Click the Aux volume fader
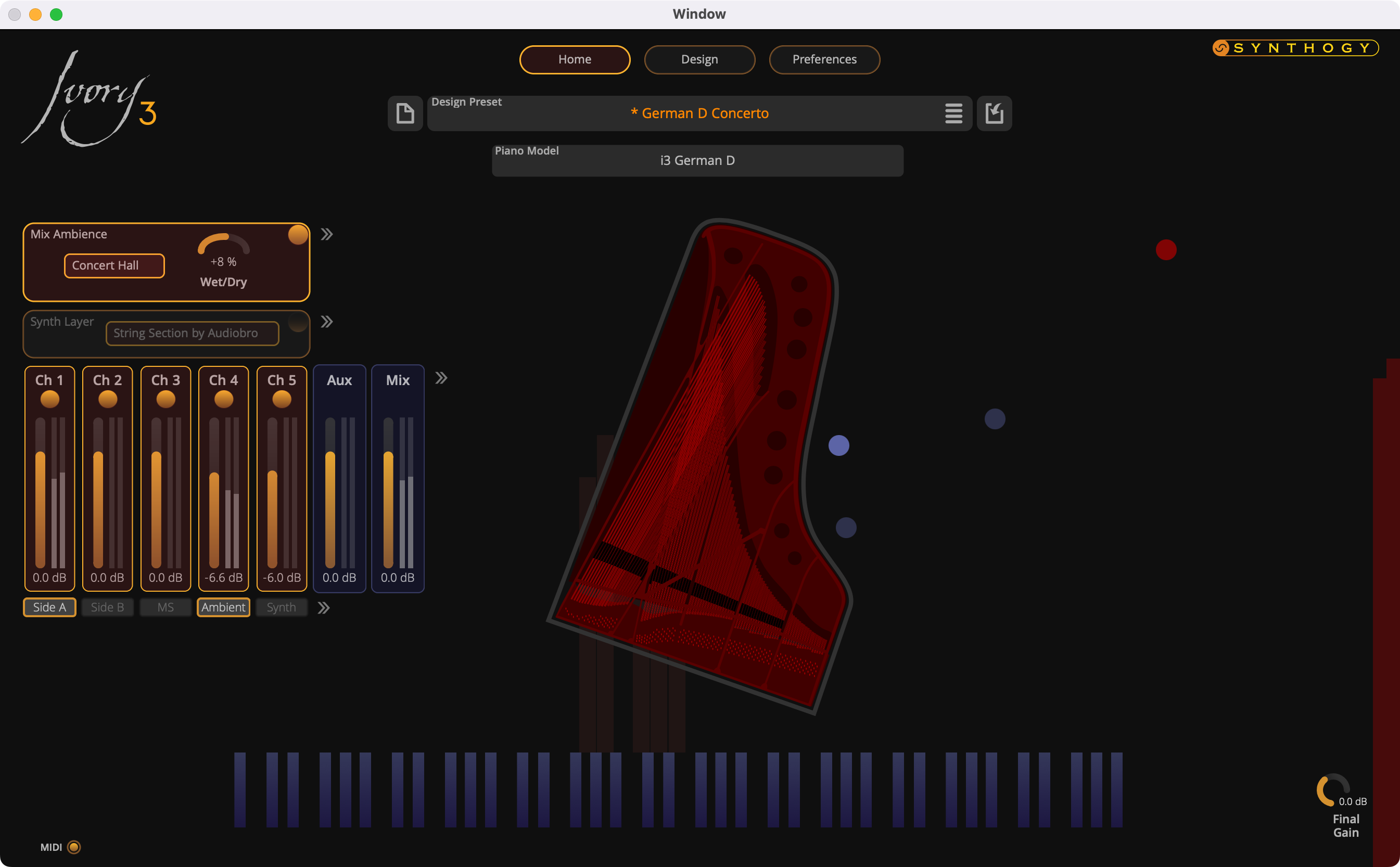The image size is (1400, 867). [330, 492]
